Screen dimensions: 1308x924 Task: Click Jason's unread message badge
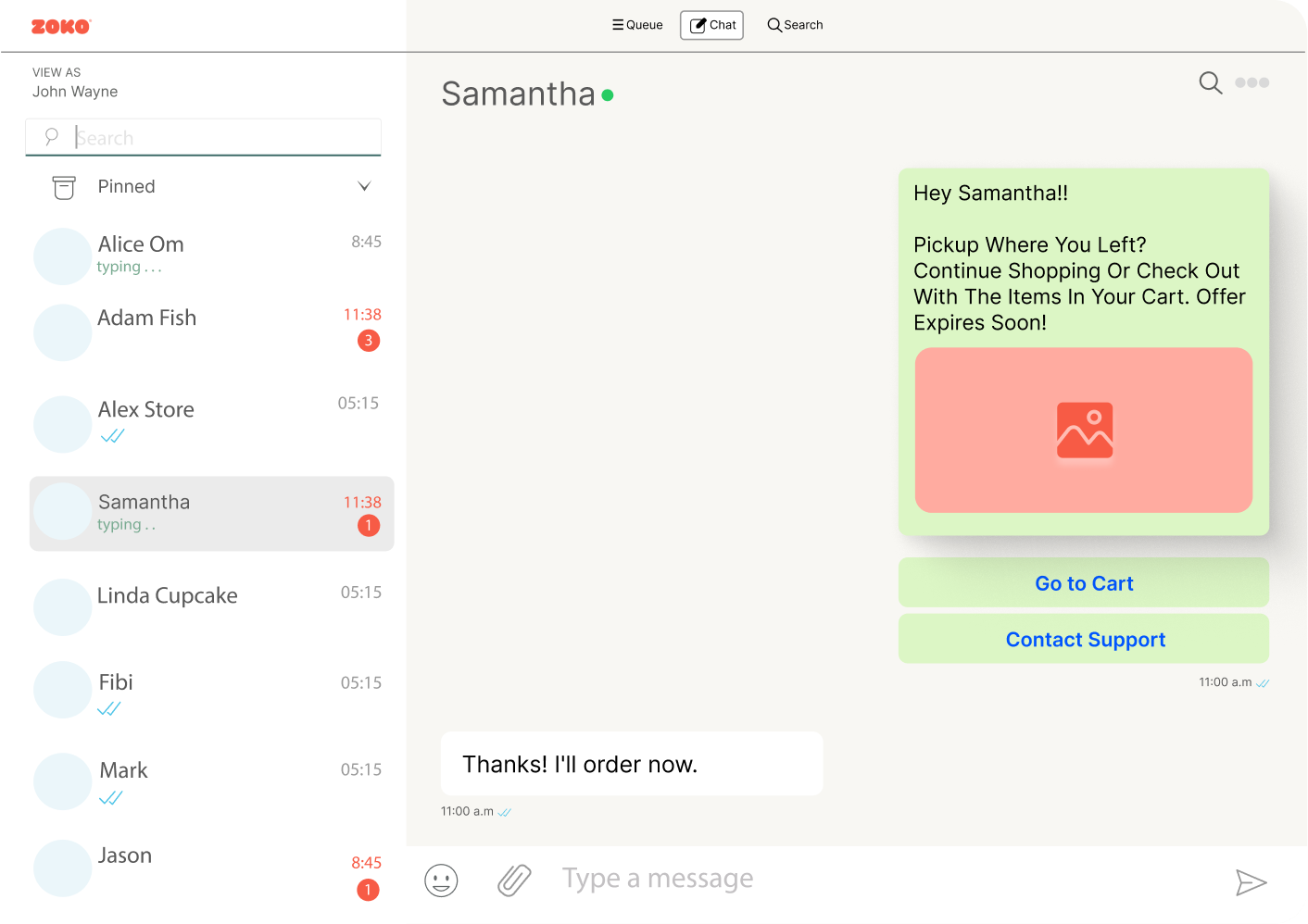(x=368, y=890)
